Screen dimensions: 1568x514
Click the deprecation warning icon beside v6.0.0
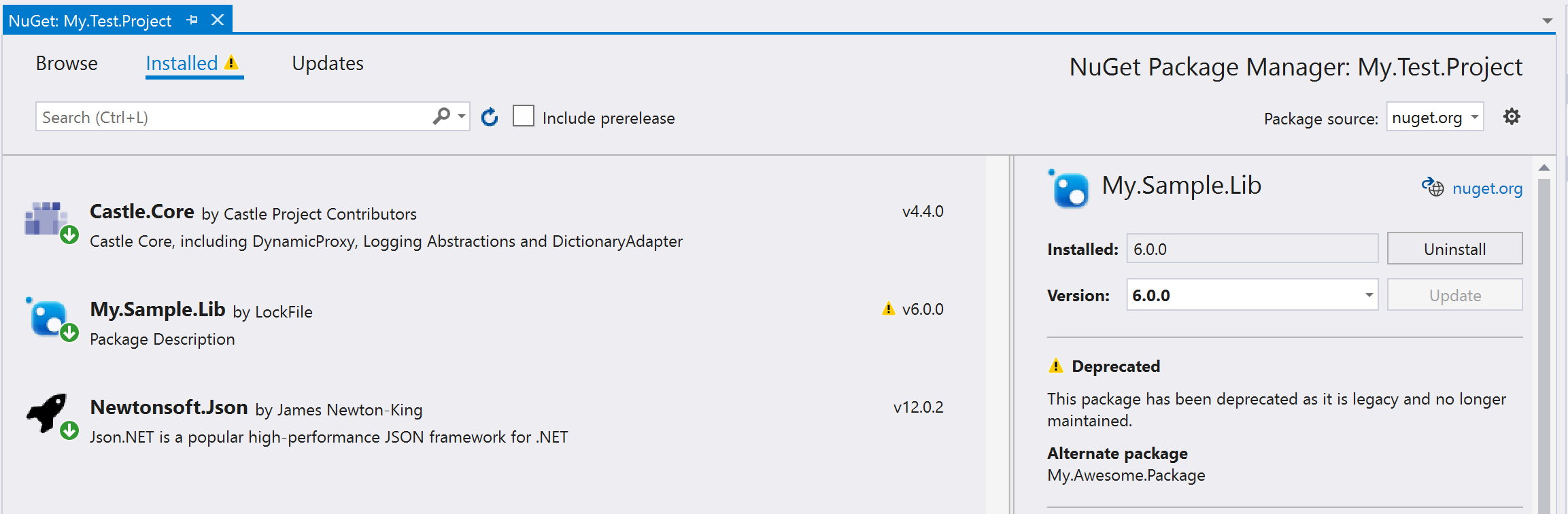pos(888,309)
